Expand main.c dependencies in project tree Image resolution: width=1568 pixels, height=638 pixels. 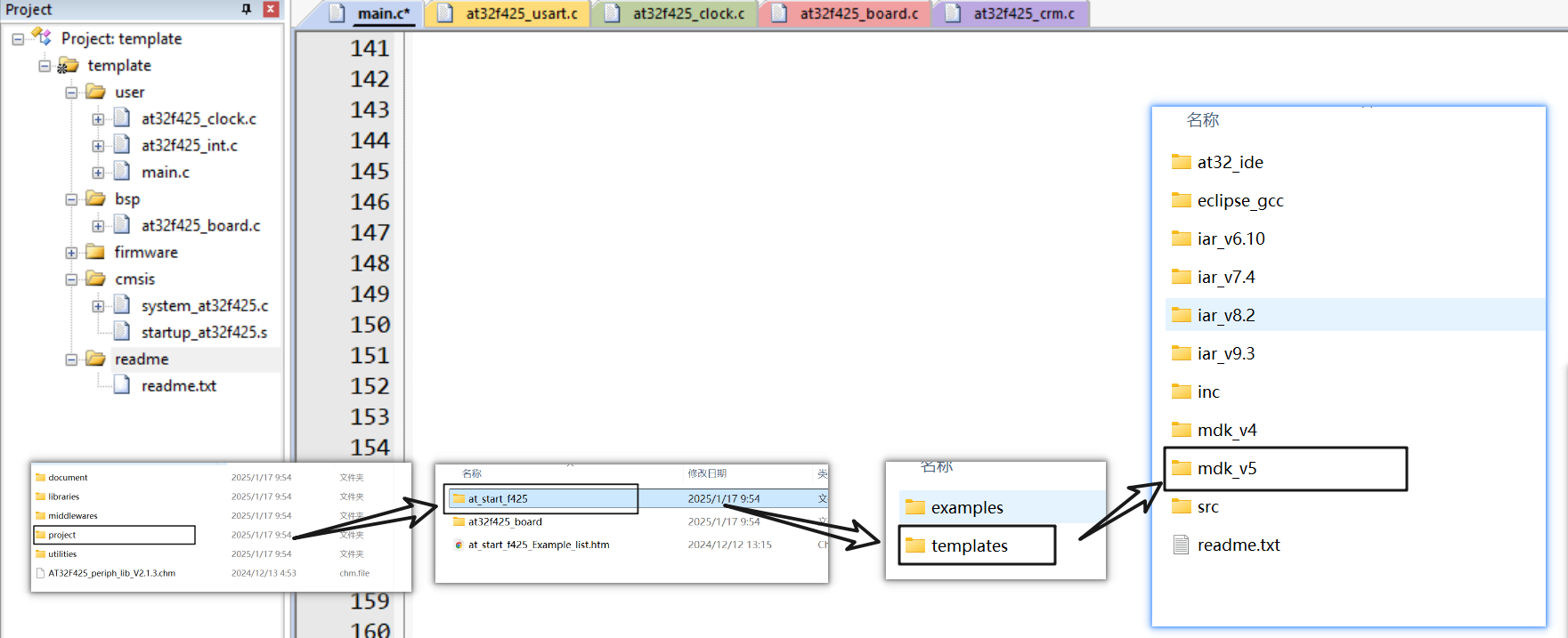click(x=98, y=173)
